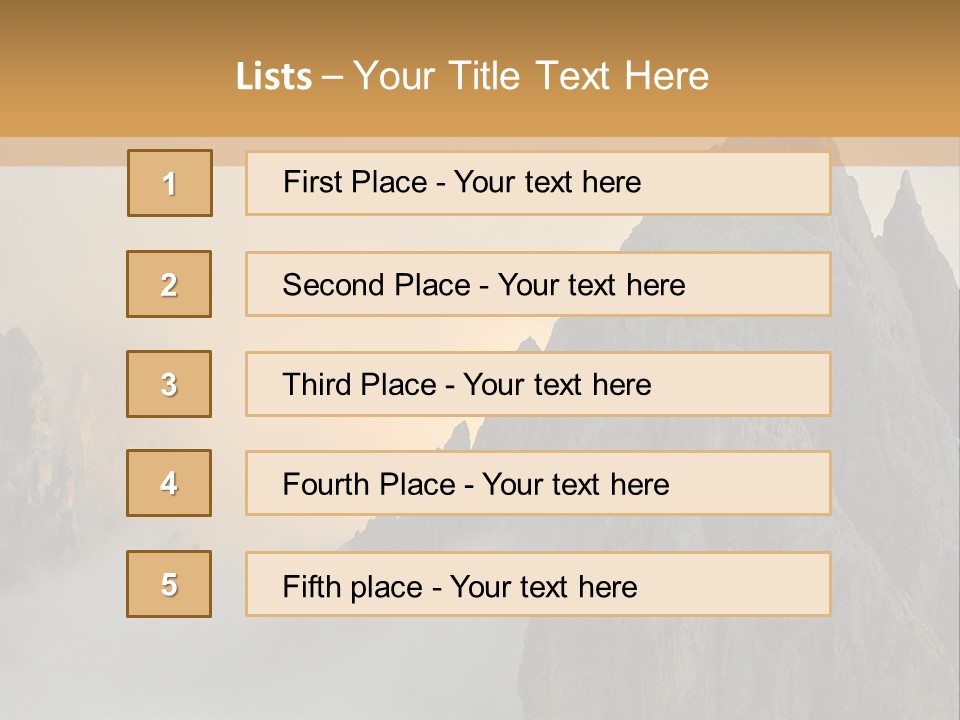Select the number 4 square
960x720 pixels.
[x=169, y=483]
